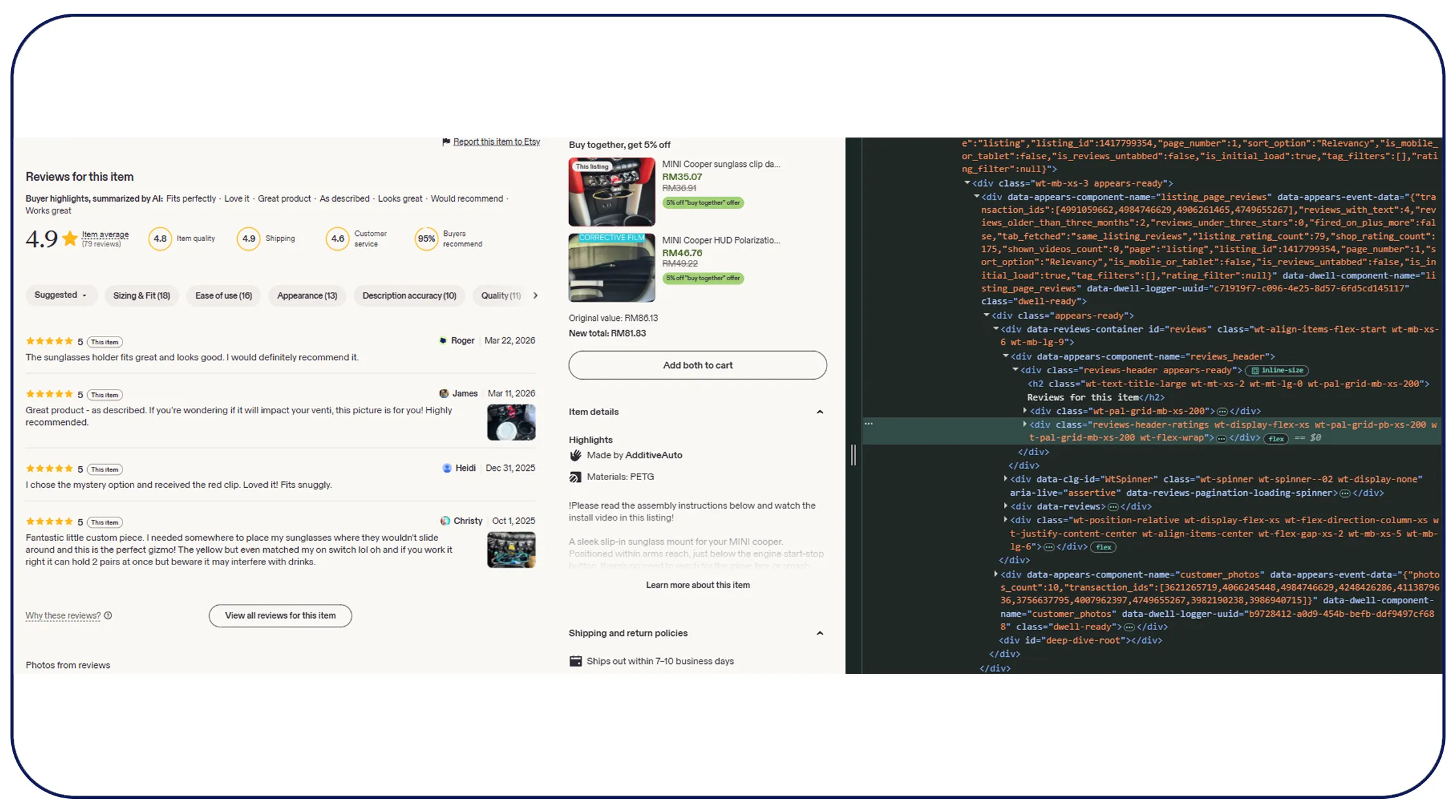Filter reviews by Description accuracy (10)
Screen dimensions: 1456x812
click(x=409, y=295)
